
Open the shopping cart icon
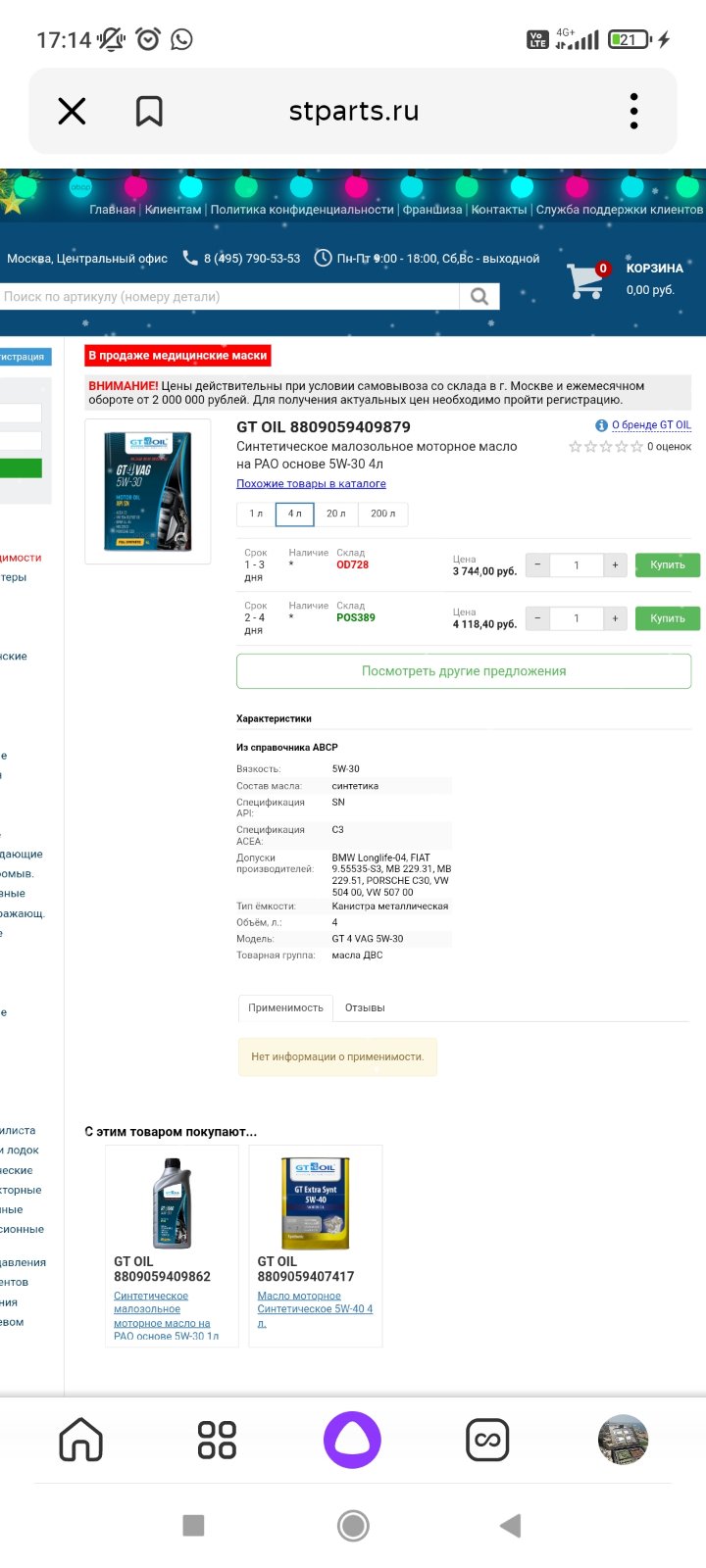[x=585, y=280]
